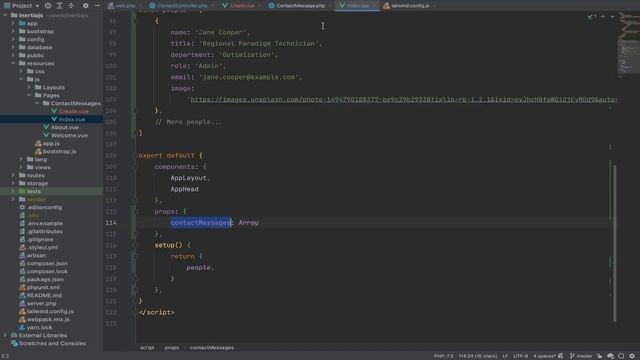The image size is (640, 360).
Task: Click 'props' breadcrumb
Action: [x=172, y=348]
